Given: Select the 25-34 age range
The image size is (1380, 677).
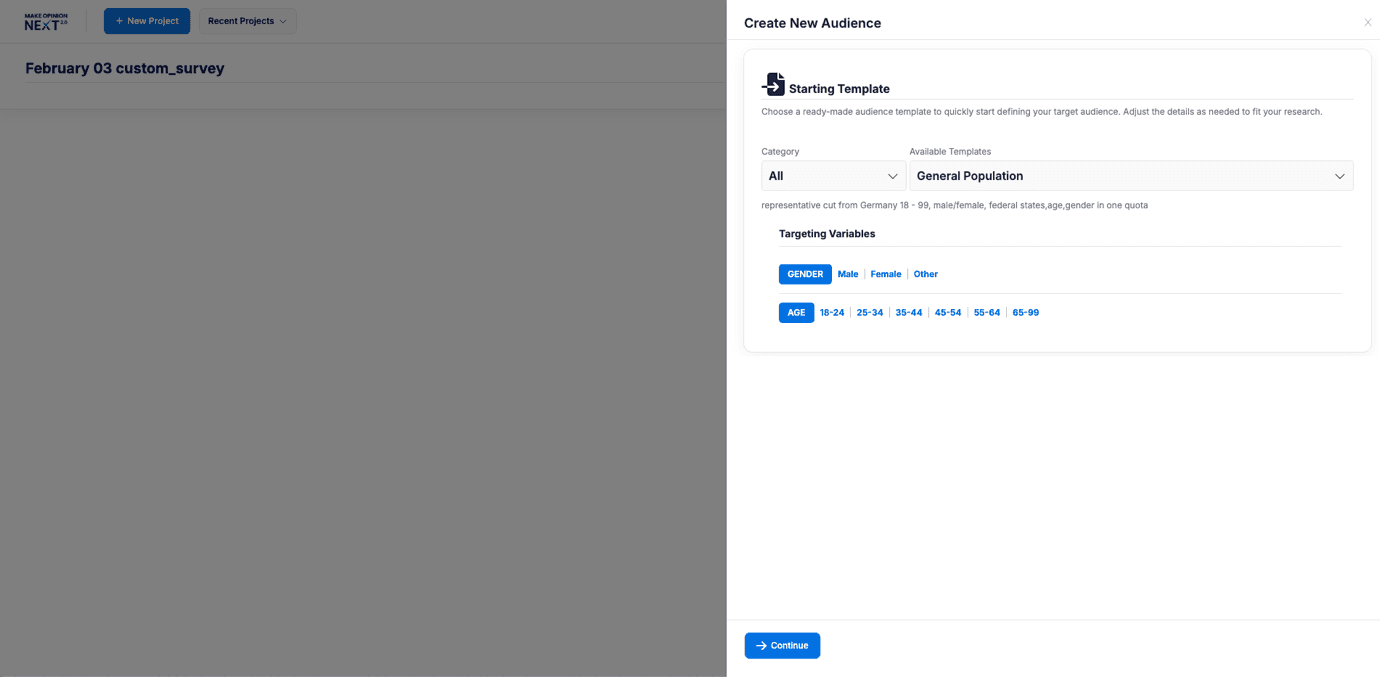Looking at the screenshot, I should click(870, 312).
